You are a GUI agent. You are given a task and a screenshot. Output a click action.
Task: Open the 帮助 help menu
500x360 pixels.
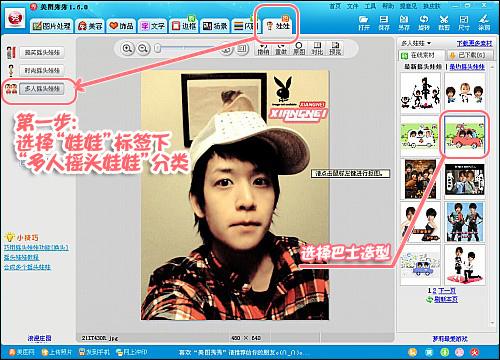pyautogui.click(x=388, y=6)
